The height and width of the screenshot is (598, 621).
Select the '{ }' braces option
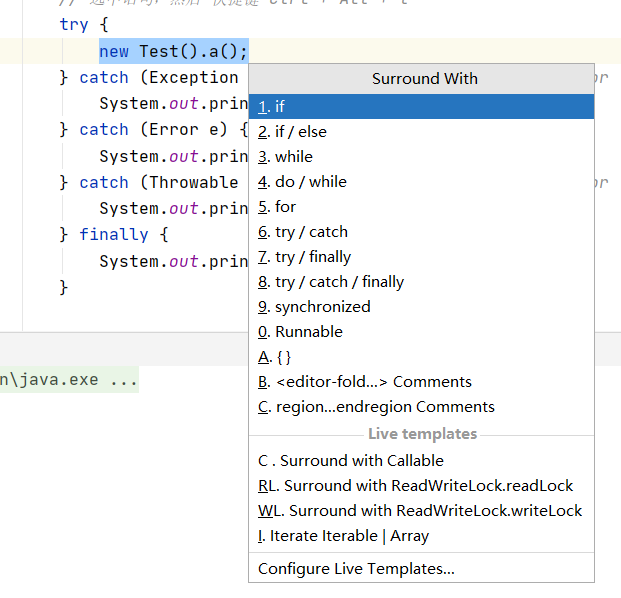pos(283,356)
